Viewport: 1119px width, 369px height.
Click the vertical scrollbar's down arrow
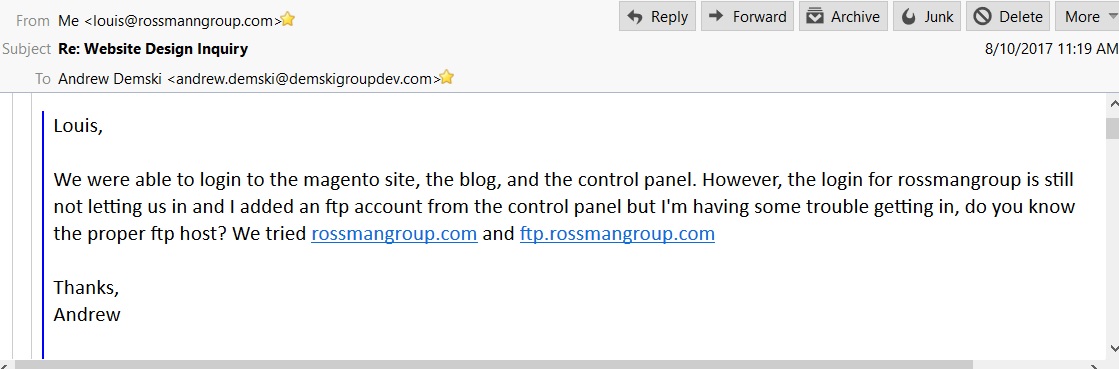pos(1112,348)
